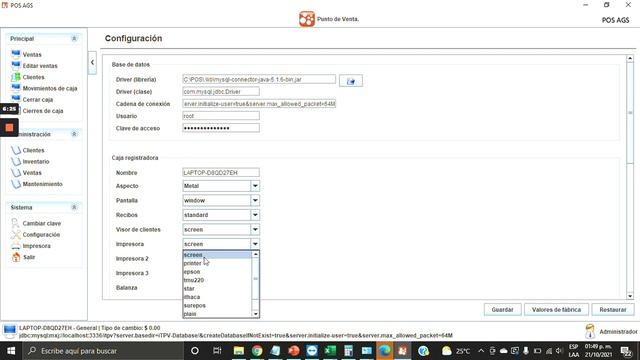The width and height of the screenshot is (640, 360).
Task: Open Clientes under the Administración section
Action: [x=33, y=151]
